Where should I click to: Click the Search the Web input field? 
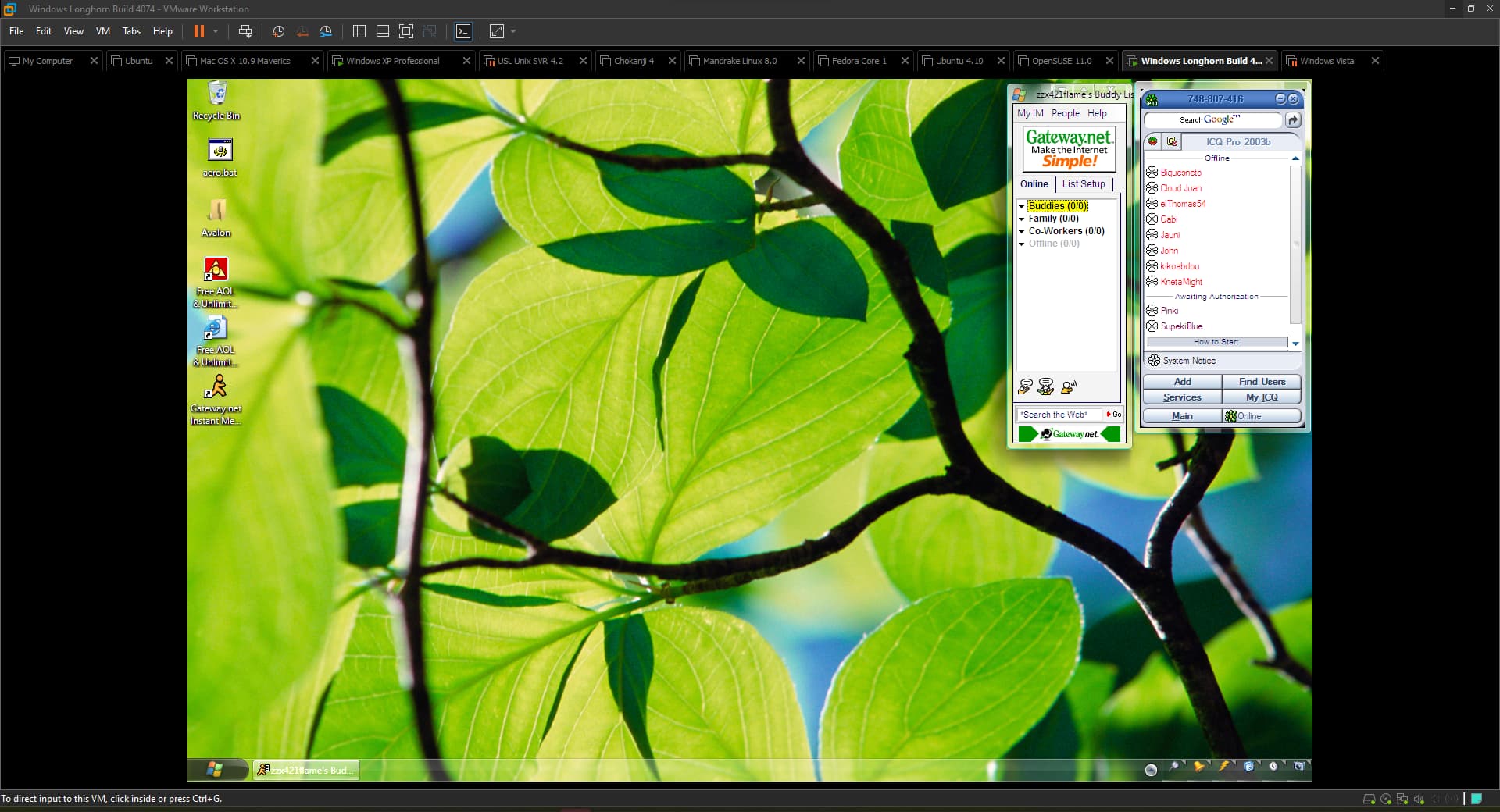tap(1058, 415)
